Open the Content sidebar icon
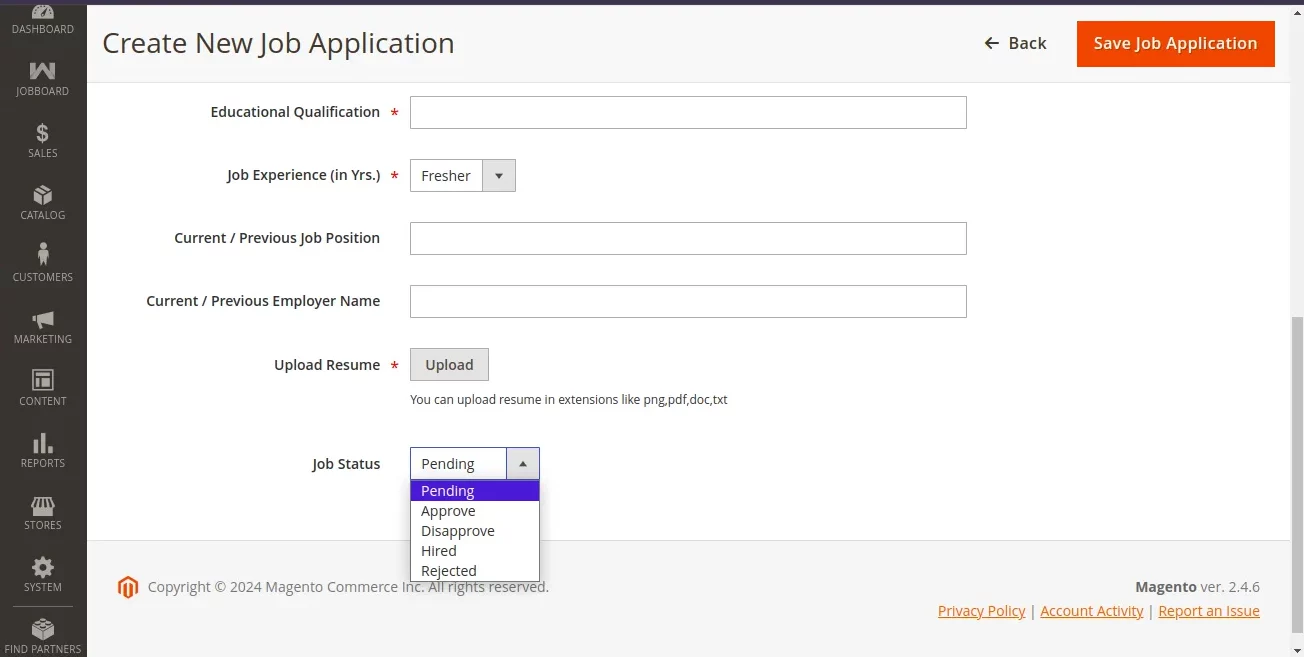 pyautogui.click(x=42, y=382)
